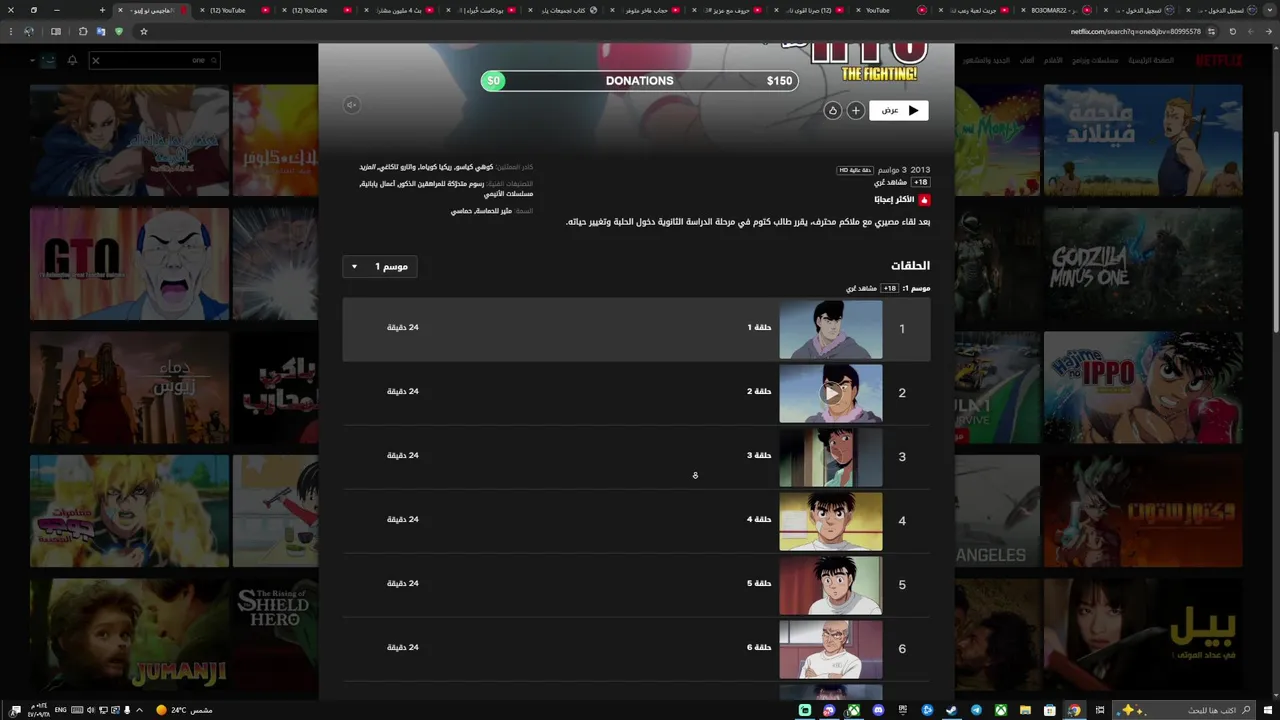Open Telegram icon in taskbar
Viewport: 1280px width, 720px height.
(x=976, y=710)
